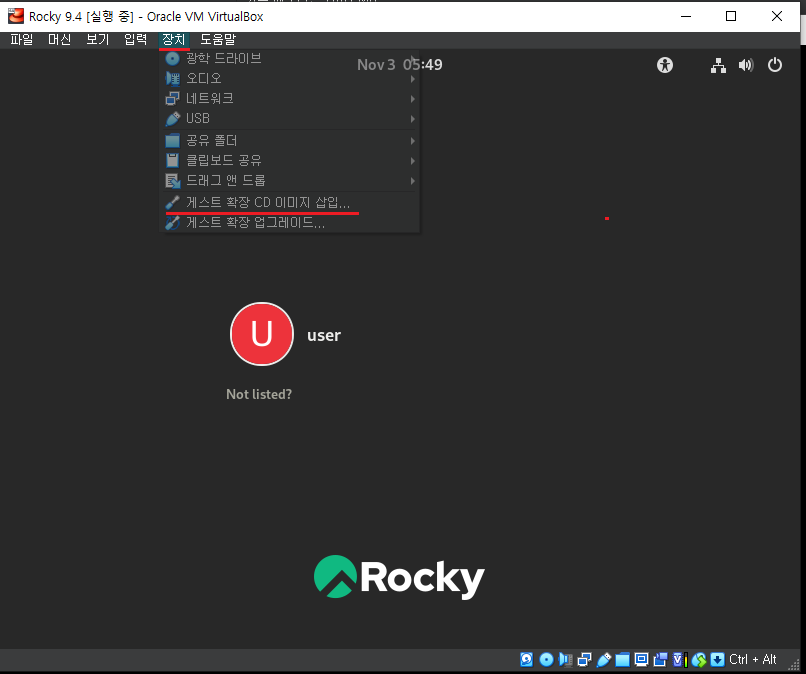Screen dimensions: 806x674
Task: Click the mouse integration status bar icon
Action: coord(699,660)
